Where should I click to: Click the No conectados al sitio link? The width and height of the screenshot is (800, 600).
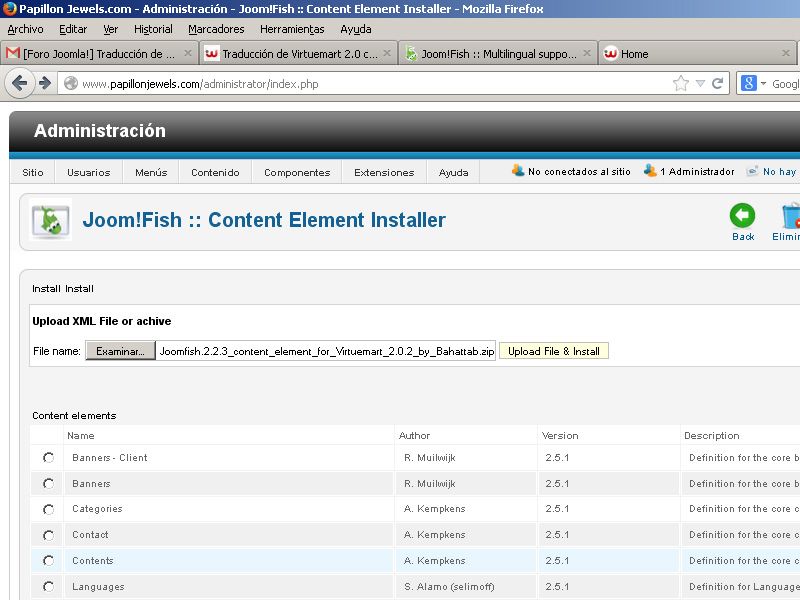[x=579, y=171]
